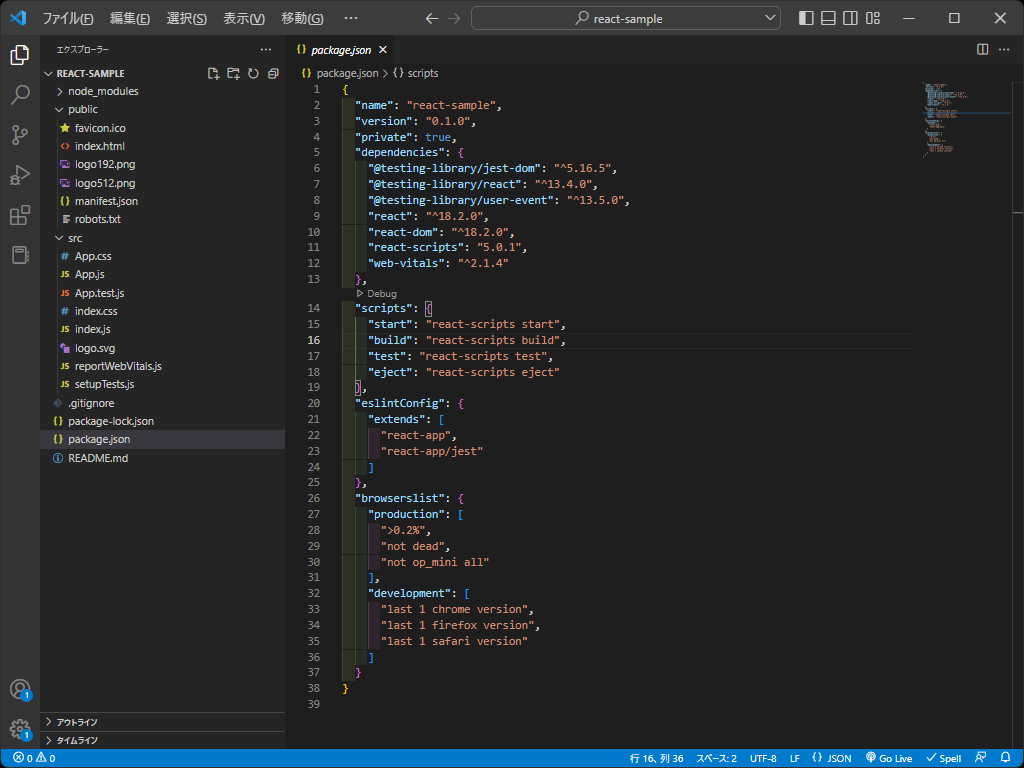
Task: Expand the node_modules folder
Action: 162,91
